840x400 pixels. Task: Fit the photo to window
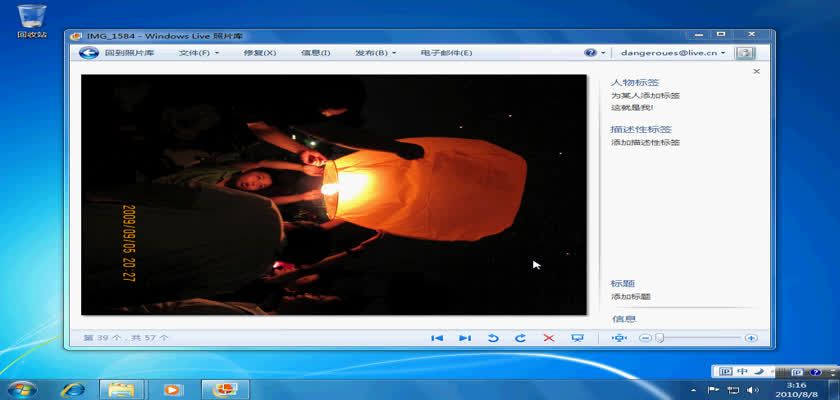tap(618, 338)
